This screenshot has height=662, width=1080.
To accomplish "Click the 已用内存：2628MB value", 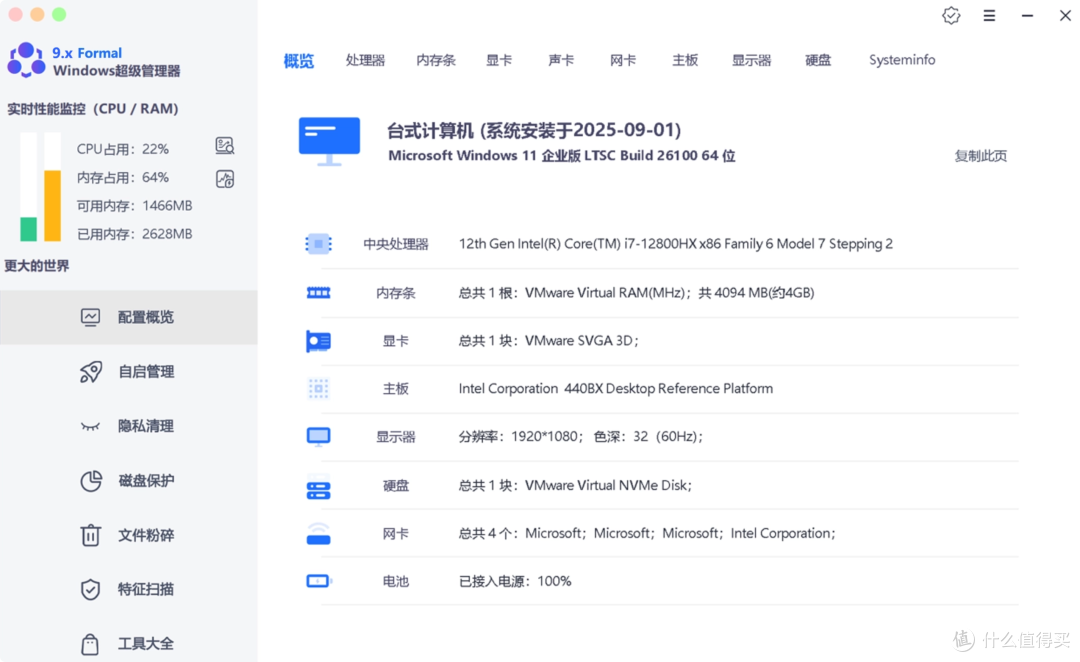I will (134, 234).
